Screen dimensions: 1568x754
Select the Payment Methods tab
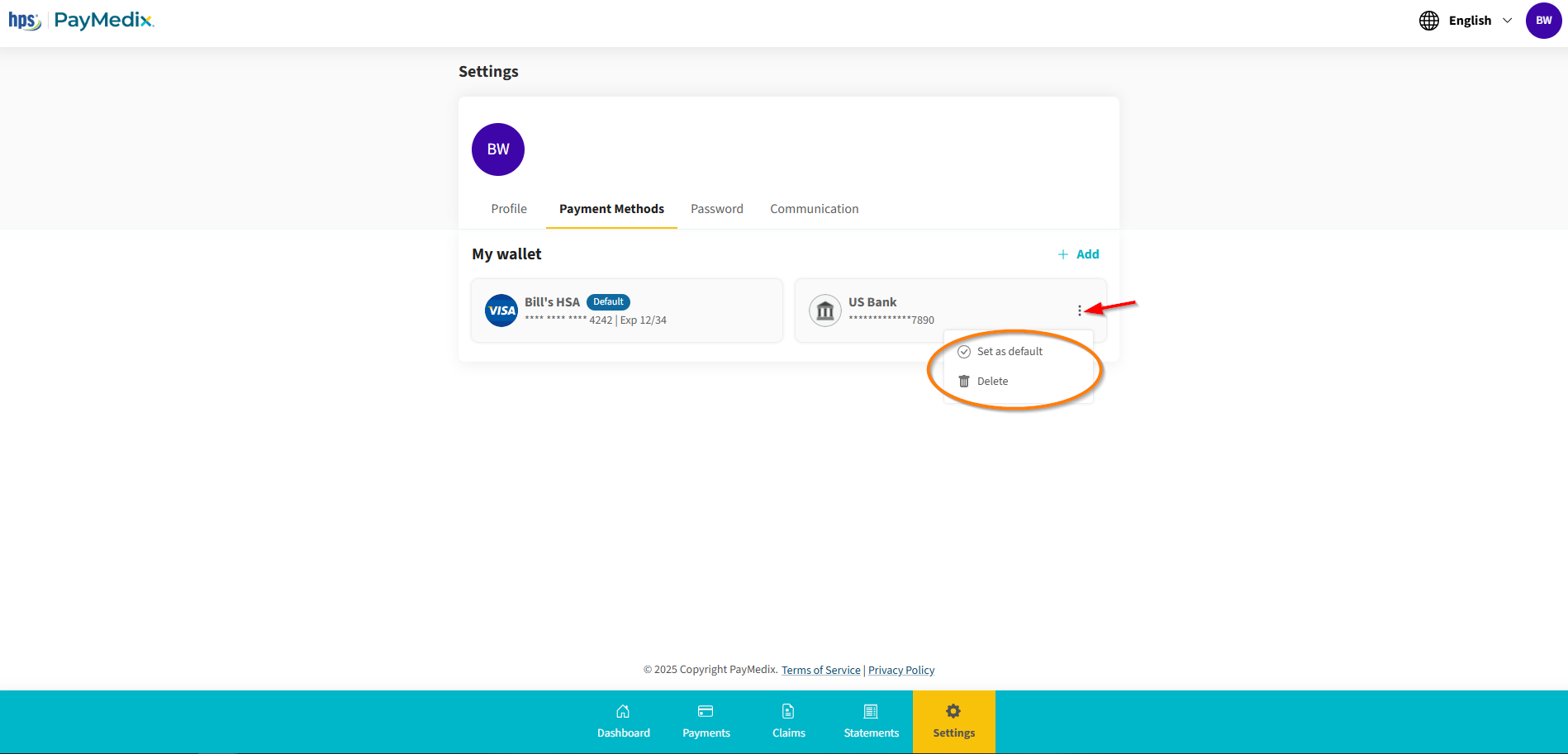[611, 209]
